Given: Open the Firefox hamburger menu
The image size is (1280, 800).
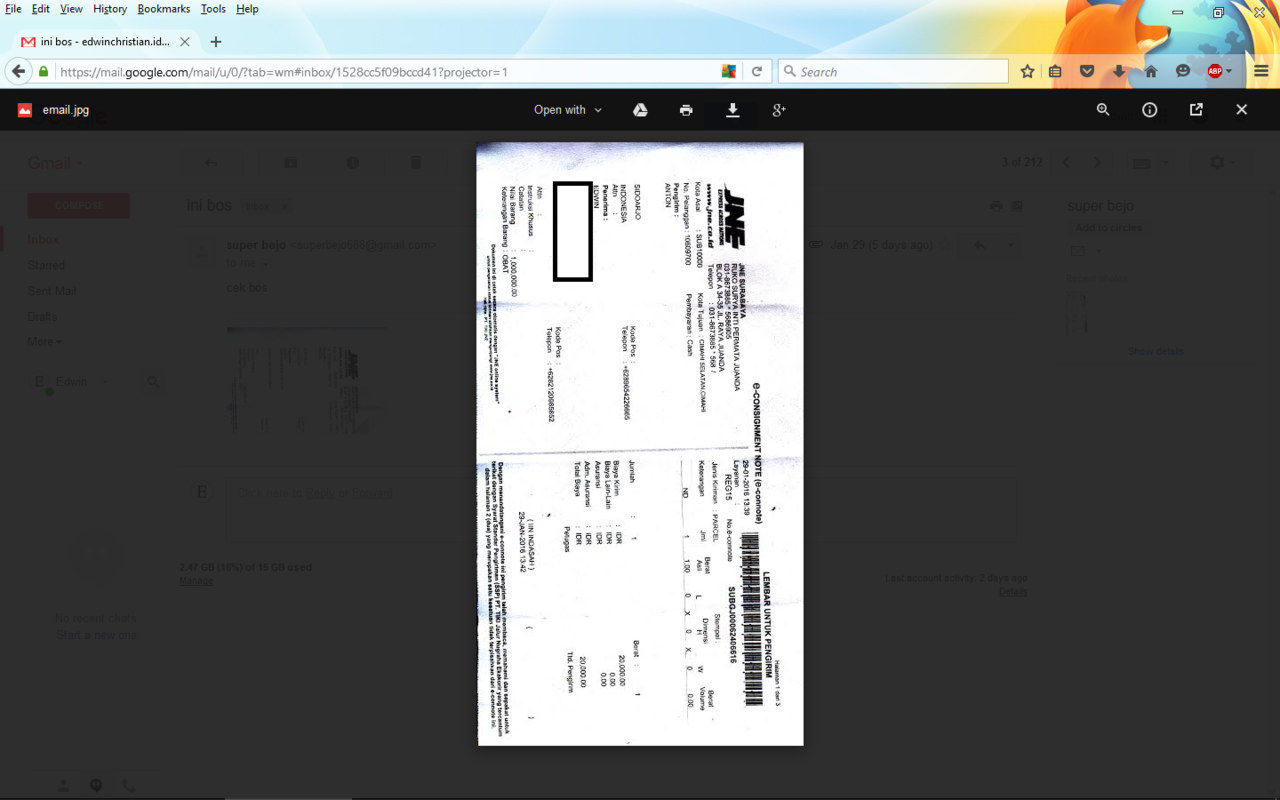Looking at the screenshot, I should click(x=1261, y=72).
